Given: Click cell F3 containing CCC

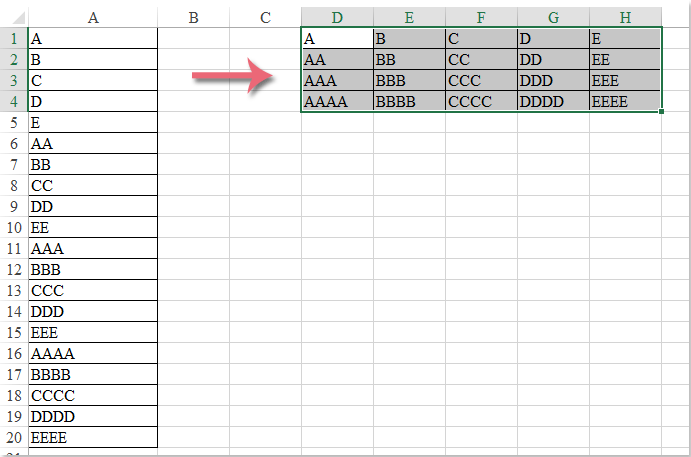Looking at the screenshot, I should 481,81.
